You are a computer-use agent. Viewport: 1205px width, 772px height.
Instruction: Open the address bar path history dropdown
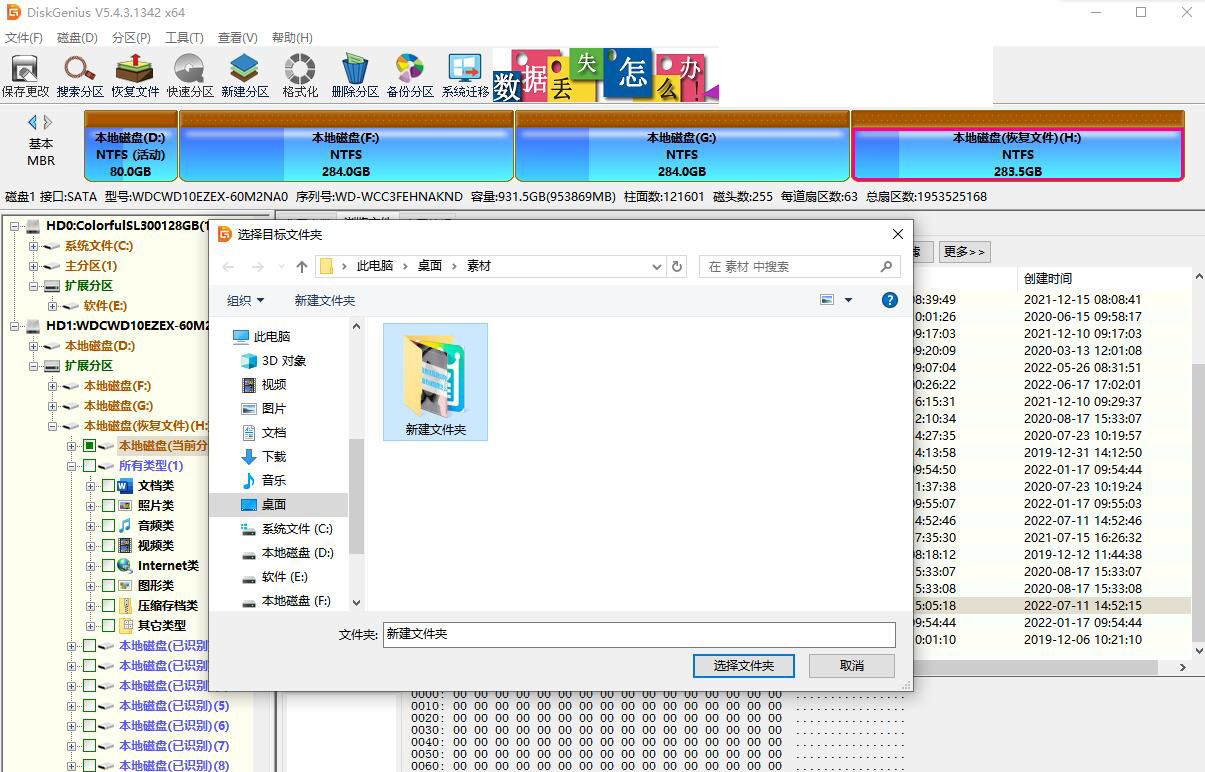[656, 267]
